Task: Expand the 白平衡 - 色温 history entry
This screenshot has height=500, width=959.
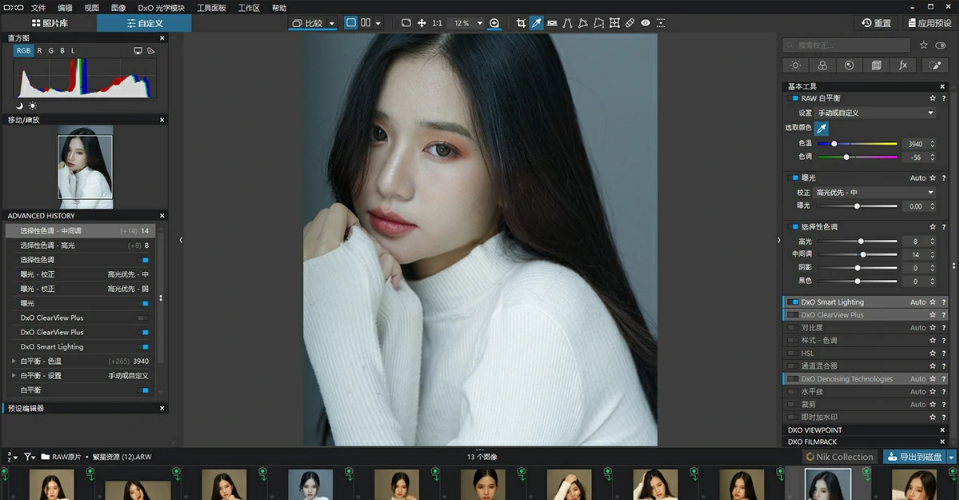Action: click(x=13, y=361)
